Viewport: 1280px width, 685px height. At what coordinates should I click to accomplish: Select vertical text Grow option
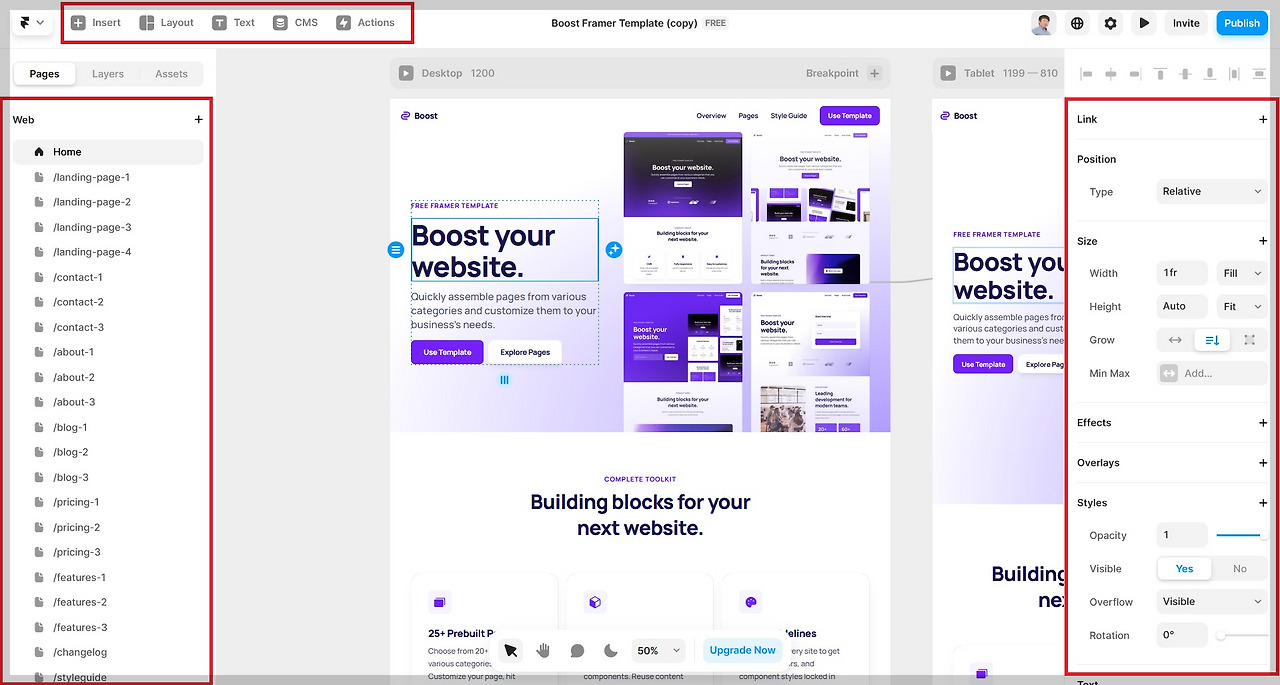click(x=1212, y=340)
